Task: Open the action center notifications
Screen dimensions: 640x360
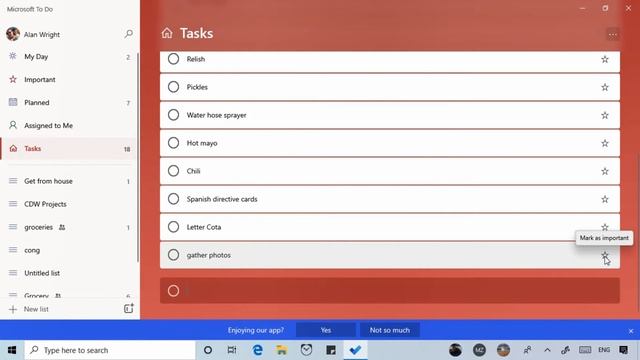Action: tap(623, 350)
